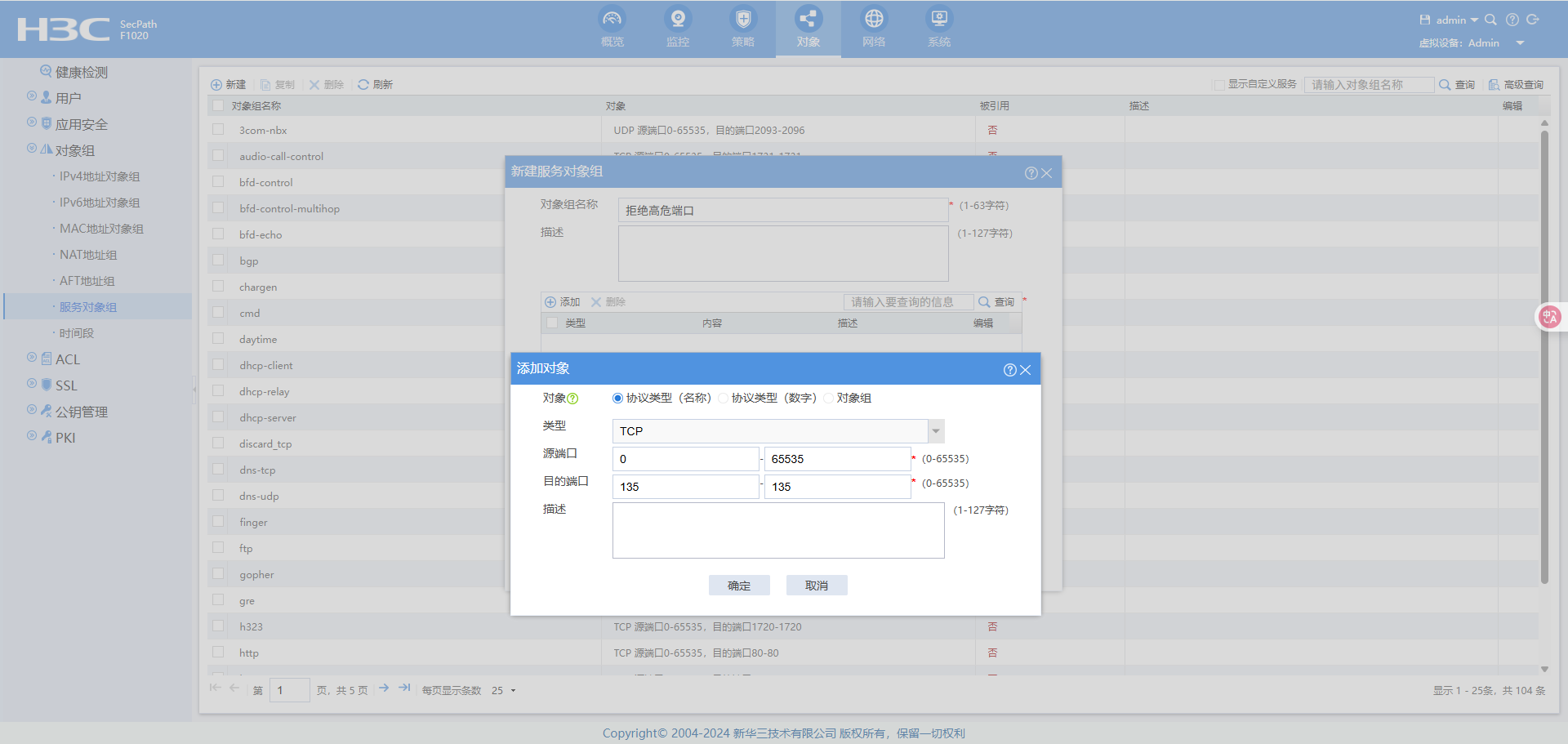Check the http row checkbox
Image resolution: width=1568 pixels, height=744 pixels.
[218, 652]
